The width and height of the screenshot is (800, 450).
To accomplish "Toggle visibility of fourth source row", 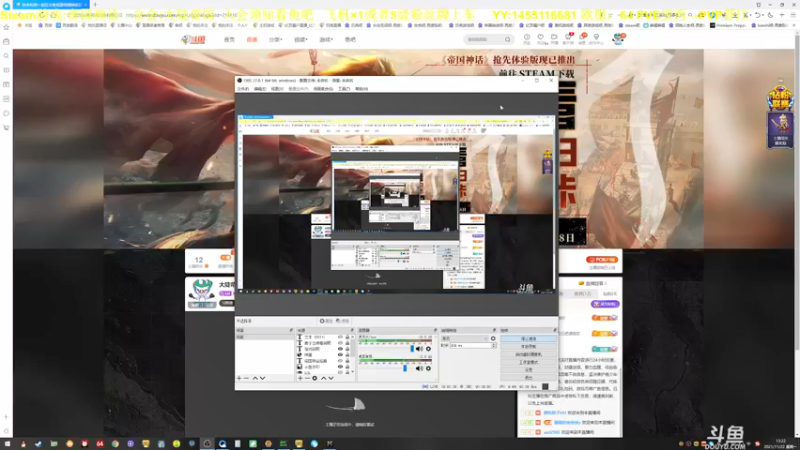I will [x=340, y=355].
